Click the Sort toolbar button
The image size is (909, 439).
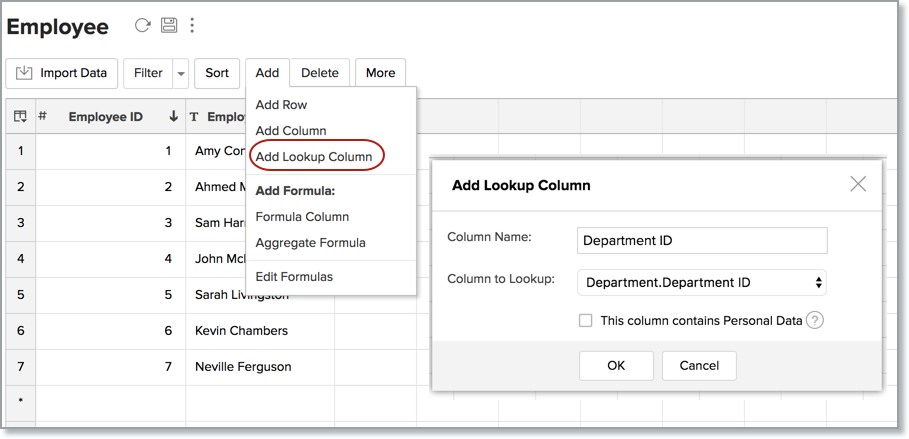pyautogui.click(x=217, y=73)
